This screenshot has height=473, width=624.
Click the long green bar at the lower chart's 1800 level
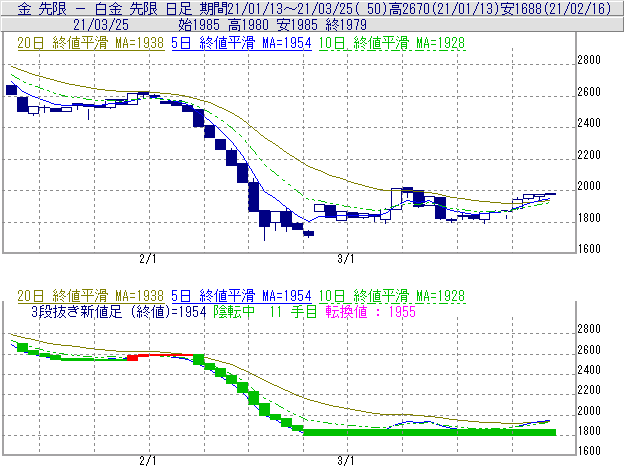coord(429,432)
